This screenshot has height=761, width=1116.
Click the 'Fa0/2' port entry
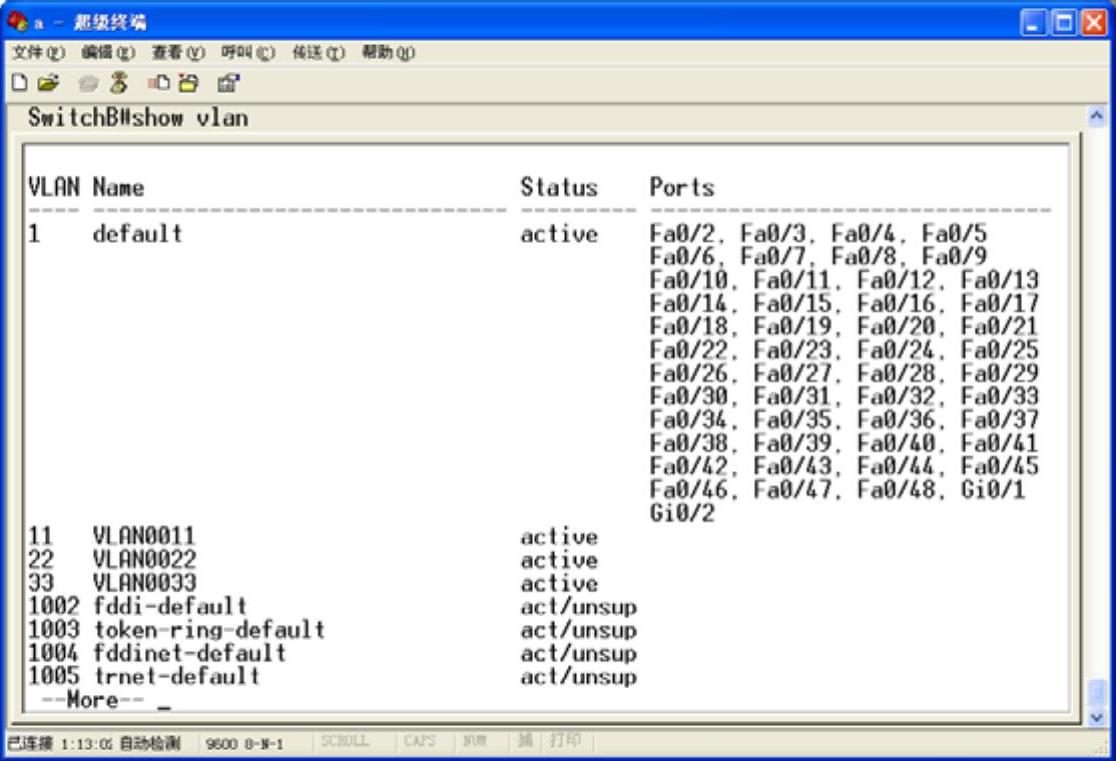point(681,233)
